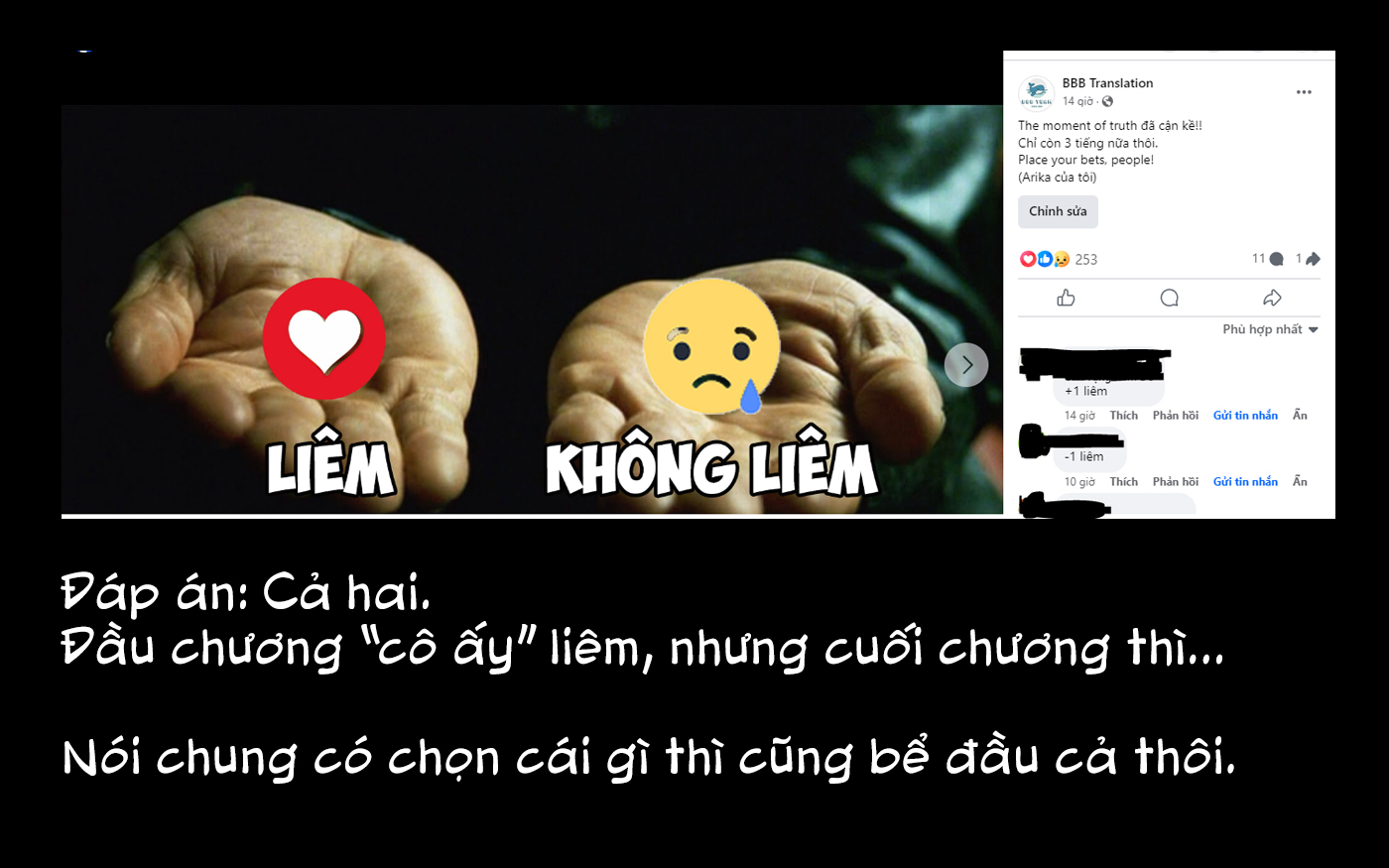Click Gửi tin nhắn on the -1 liêm comment

coord(1245,482)
